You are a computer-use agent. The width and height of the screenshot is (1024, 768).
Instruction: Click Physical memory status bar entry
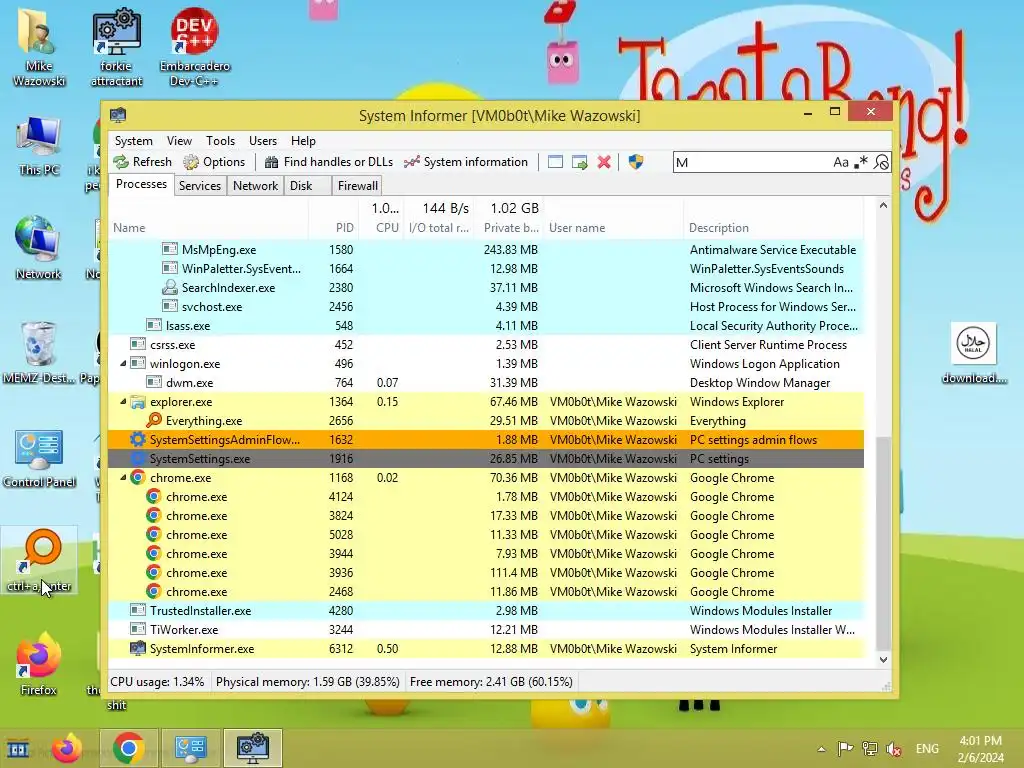click(x=308, y=682)
